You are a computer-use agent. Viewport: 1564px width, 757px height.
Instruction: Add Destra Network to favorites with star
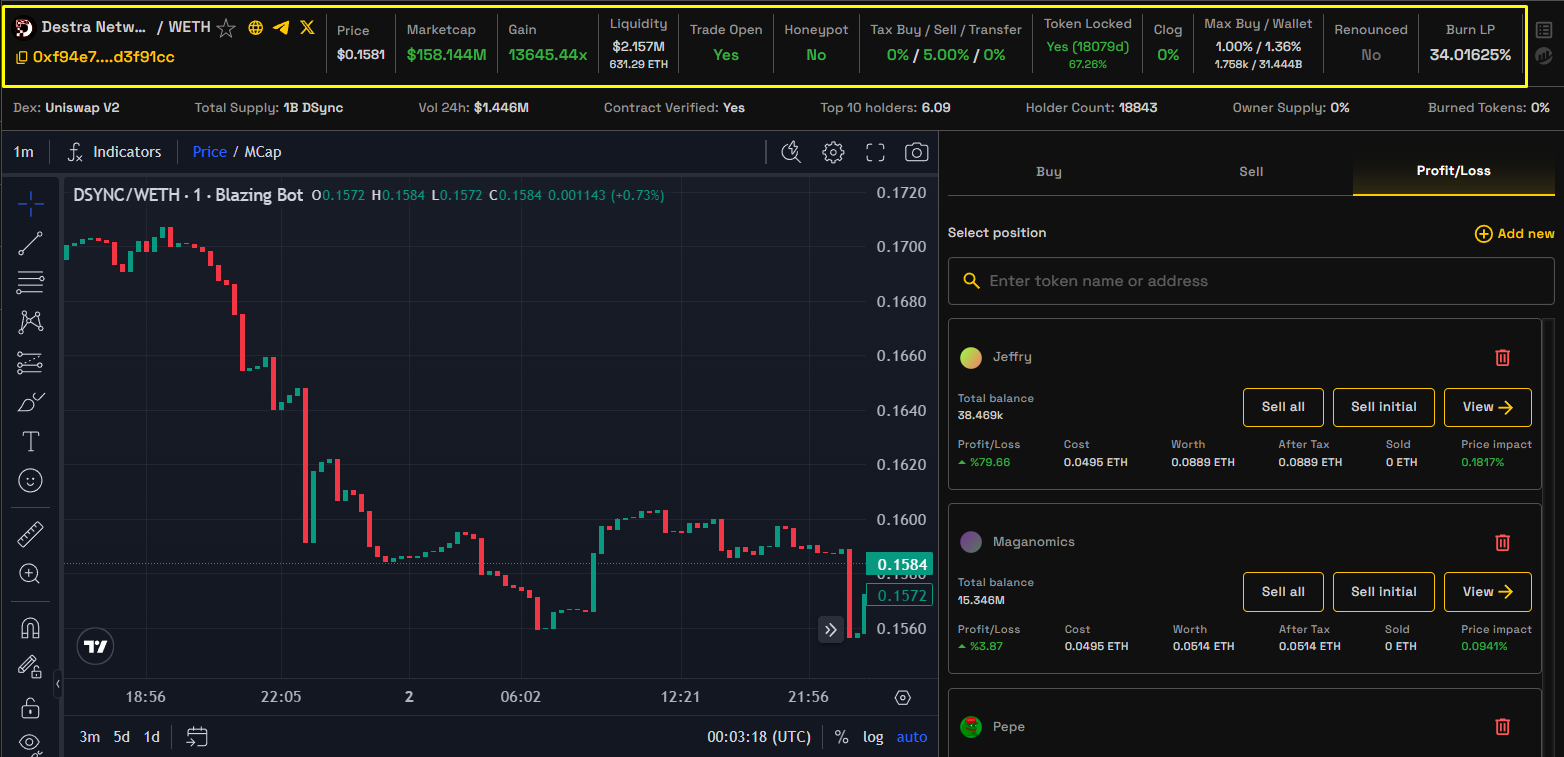226,28
